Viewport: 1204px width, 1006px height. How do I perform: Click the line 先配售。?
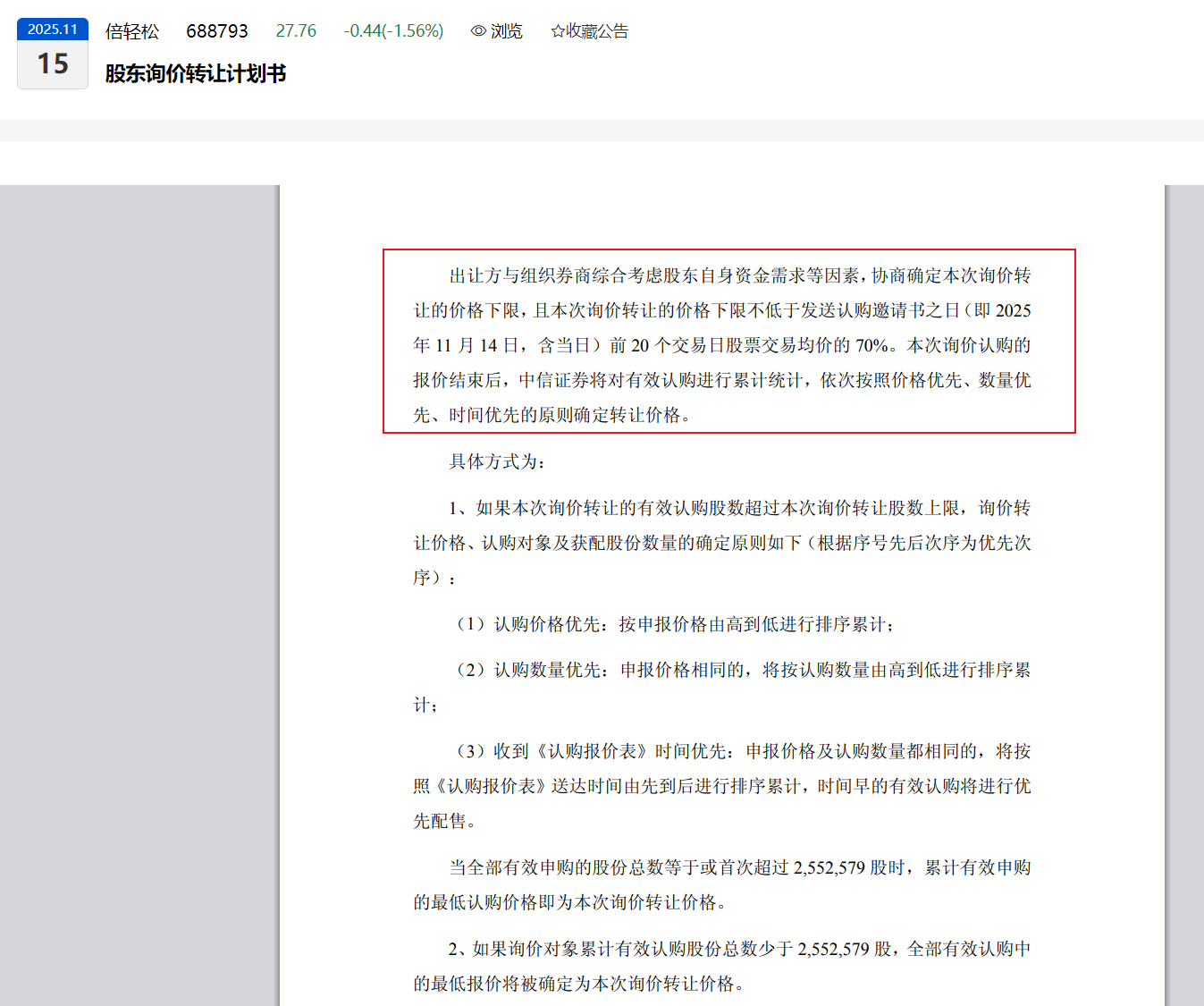click(444, 821)
